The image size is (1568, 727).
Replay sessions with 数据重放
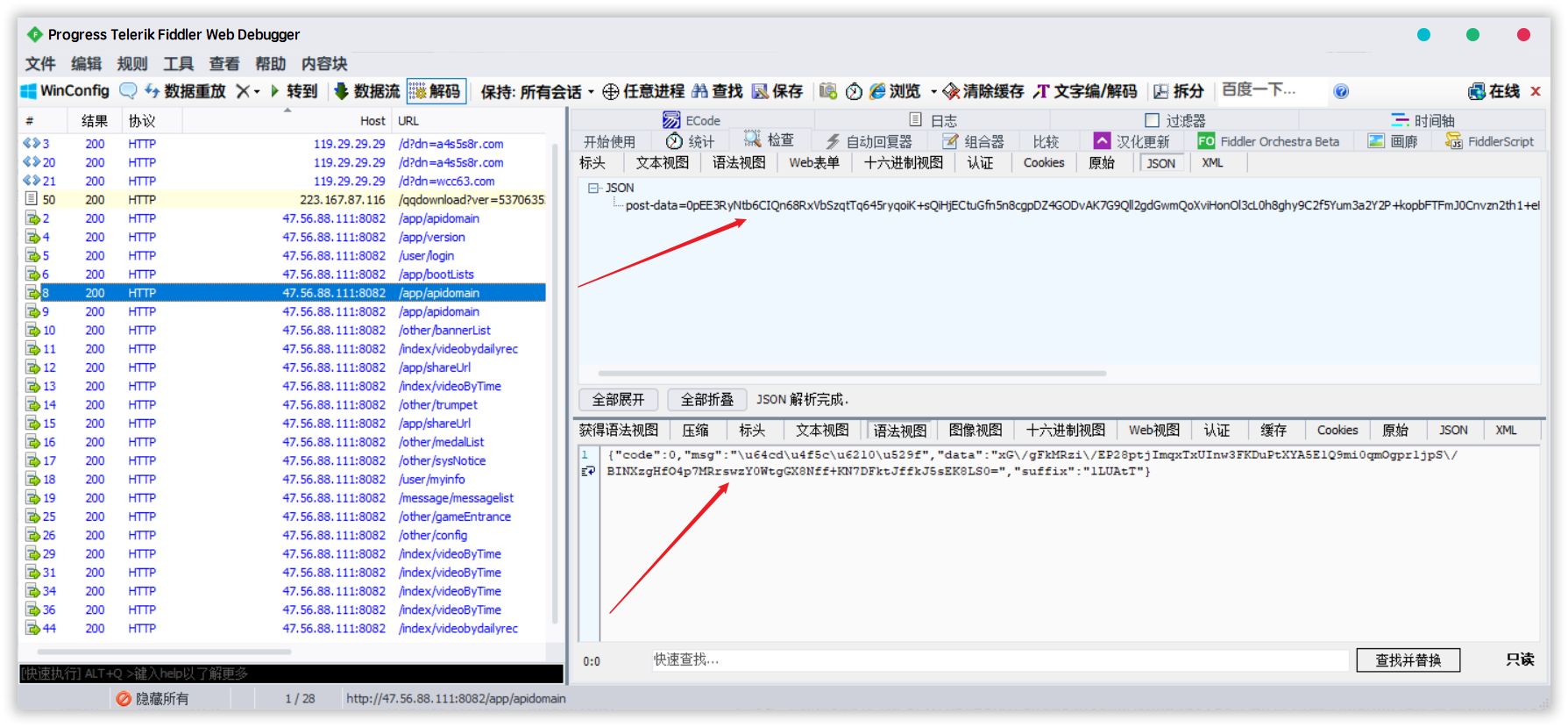click(x=185, y=90)
